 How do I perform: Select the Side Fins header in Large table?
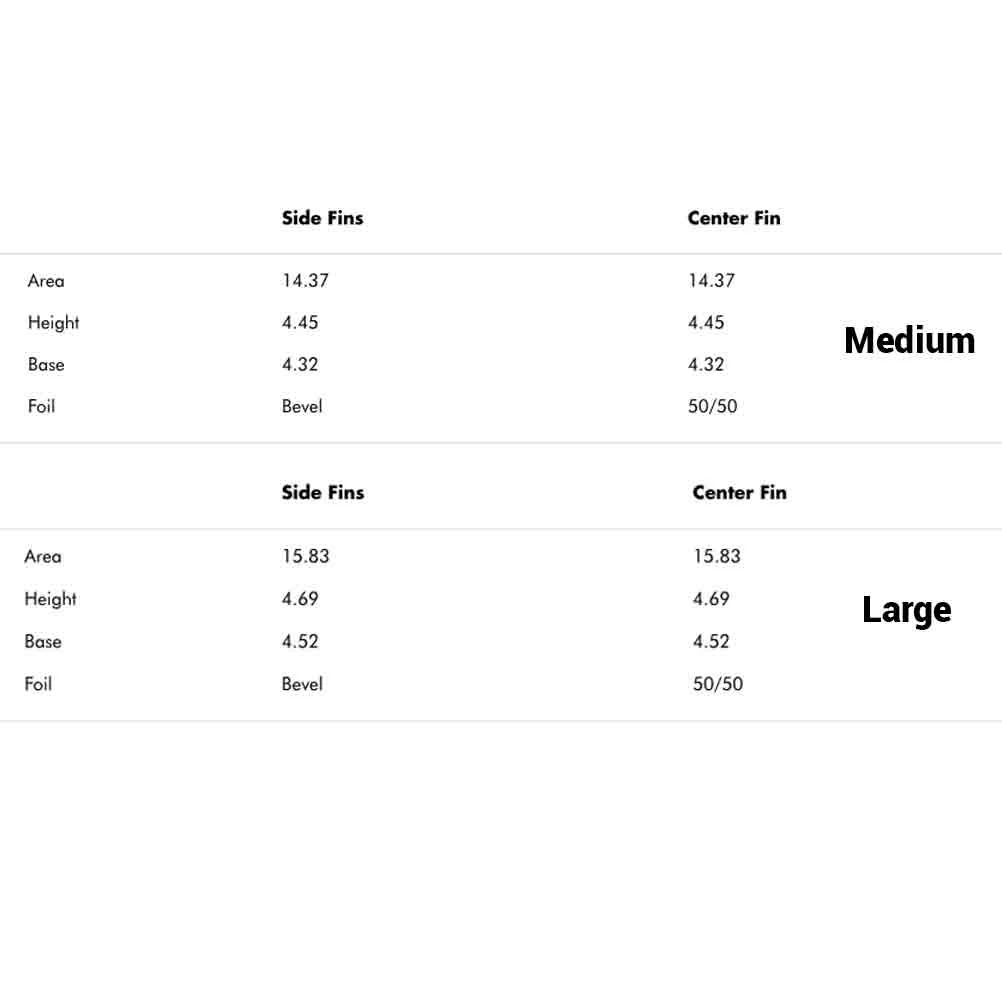(323, 492)
